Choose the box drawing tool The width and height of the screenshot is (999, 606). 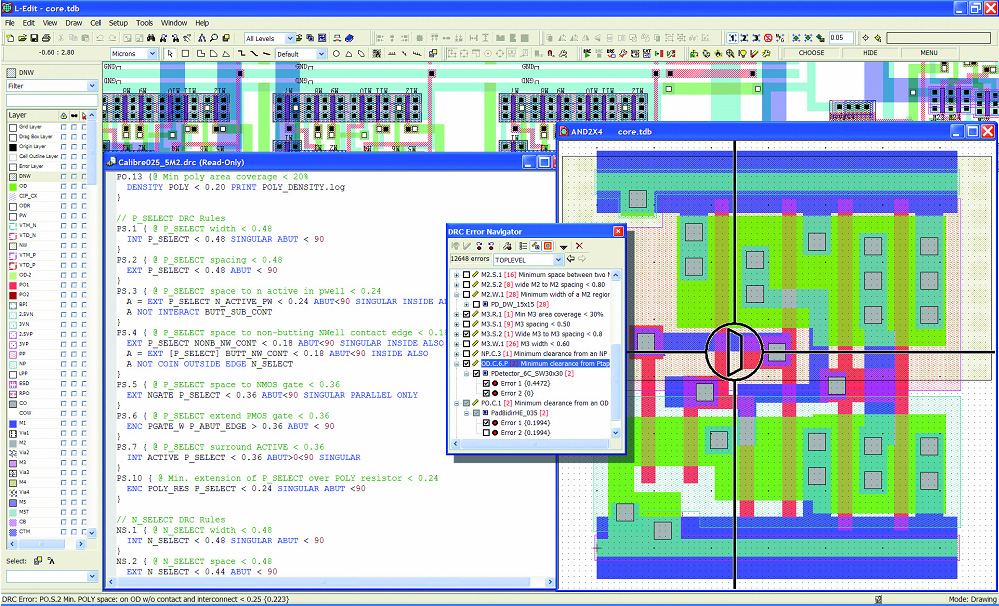pos(185,54)
